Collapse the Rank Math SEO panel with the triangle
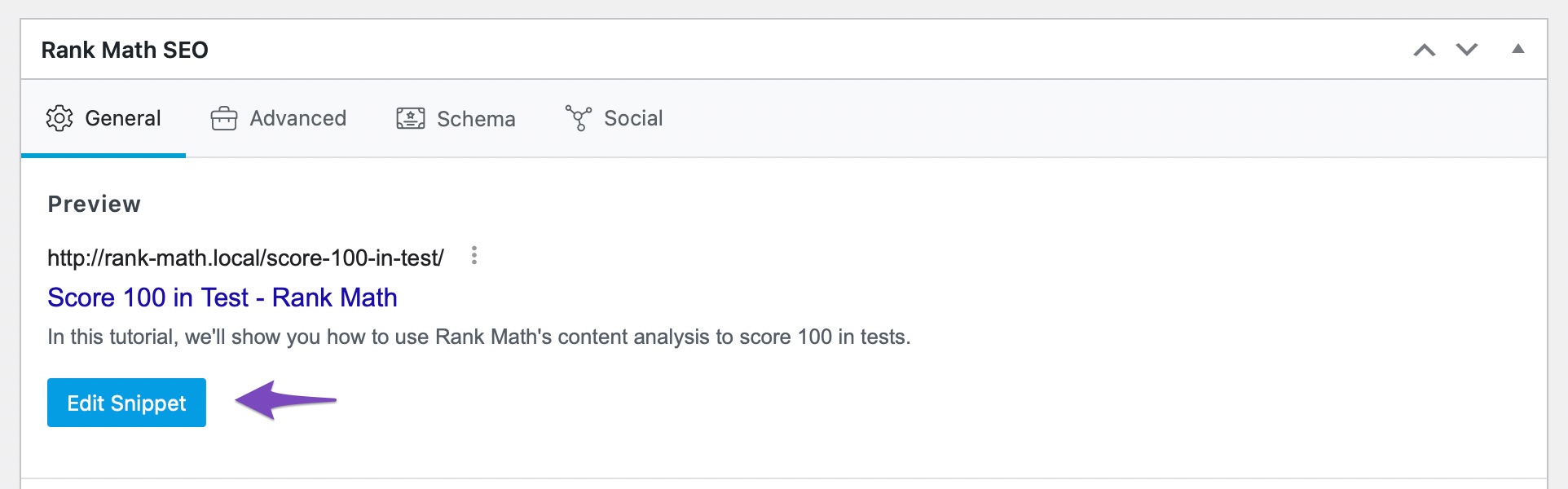Viewport: 1568px width, 489px height. click(1518, 49)
